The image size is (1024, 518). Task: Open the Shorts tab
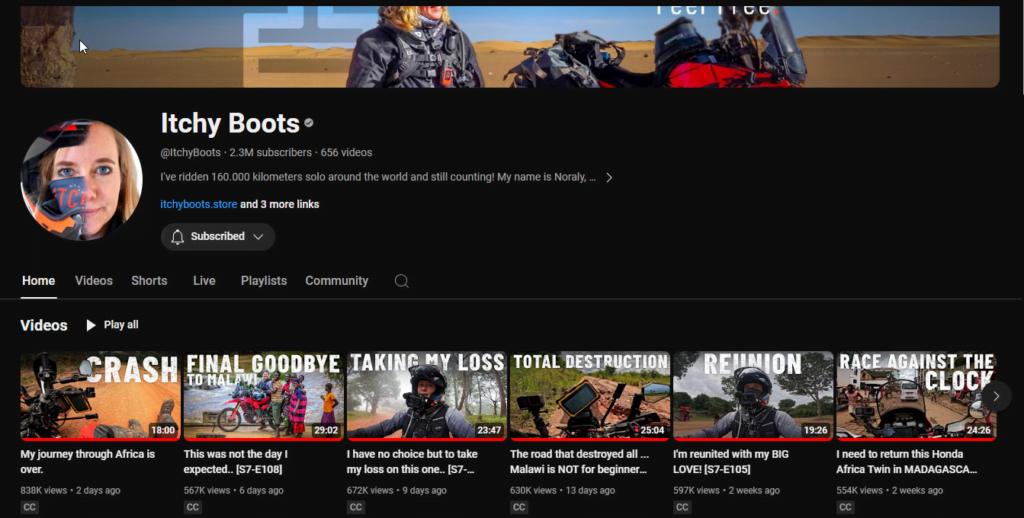[149, 281]
